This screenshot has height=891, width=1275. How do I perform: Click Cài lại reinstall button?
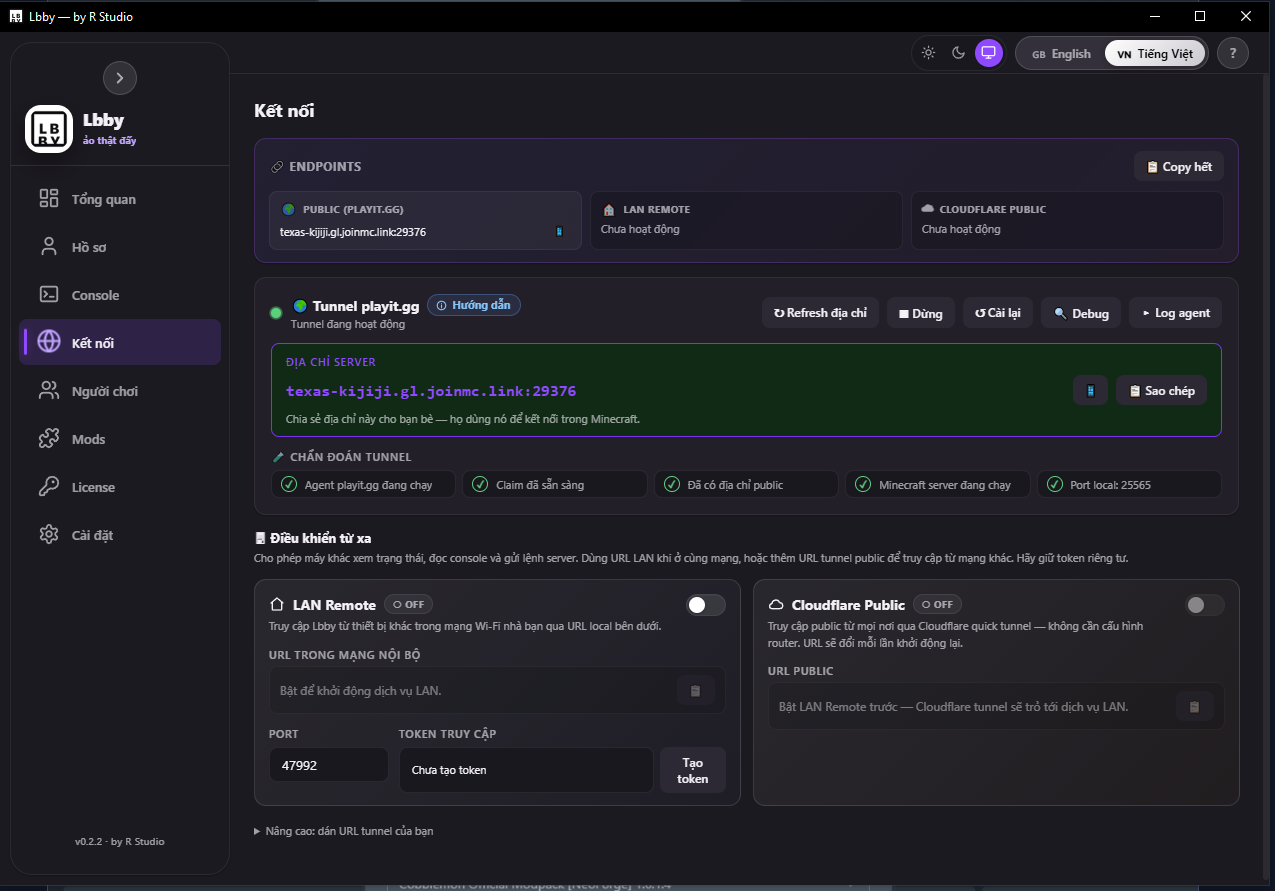coord(998,313)
